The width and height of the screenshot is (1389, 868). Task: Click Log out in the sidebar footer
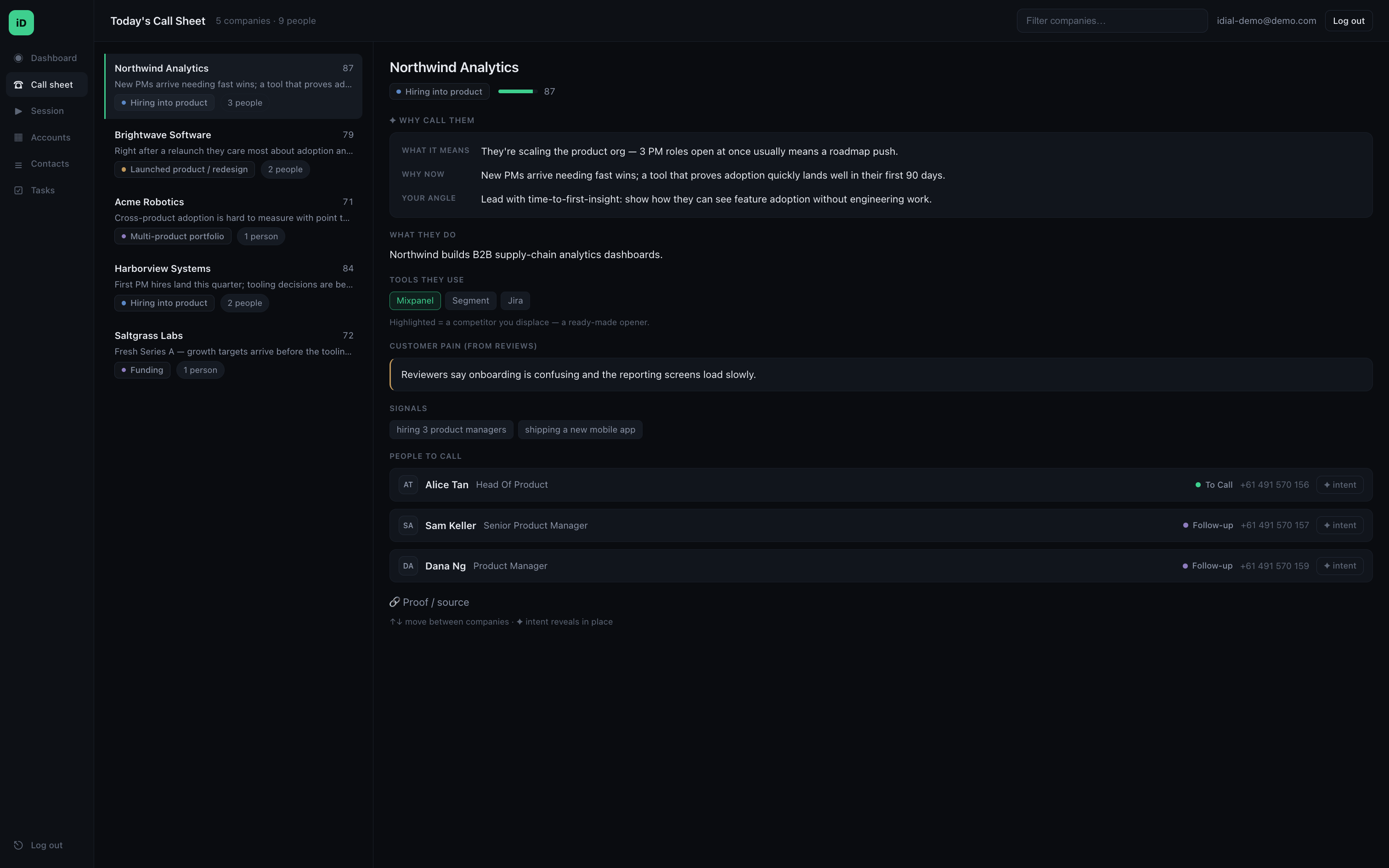pyautogui.click(x=46, y=845)
